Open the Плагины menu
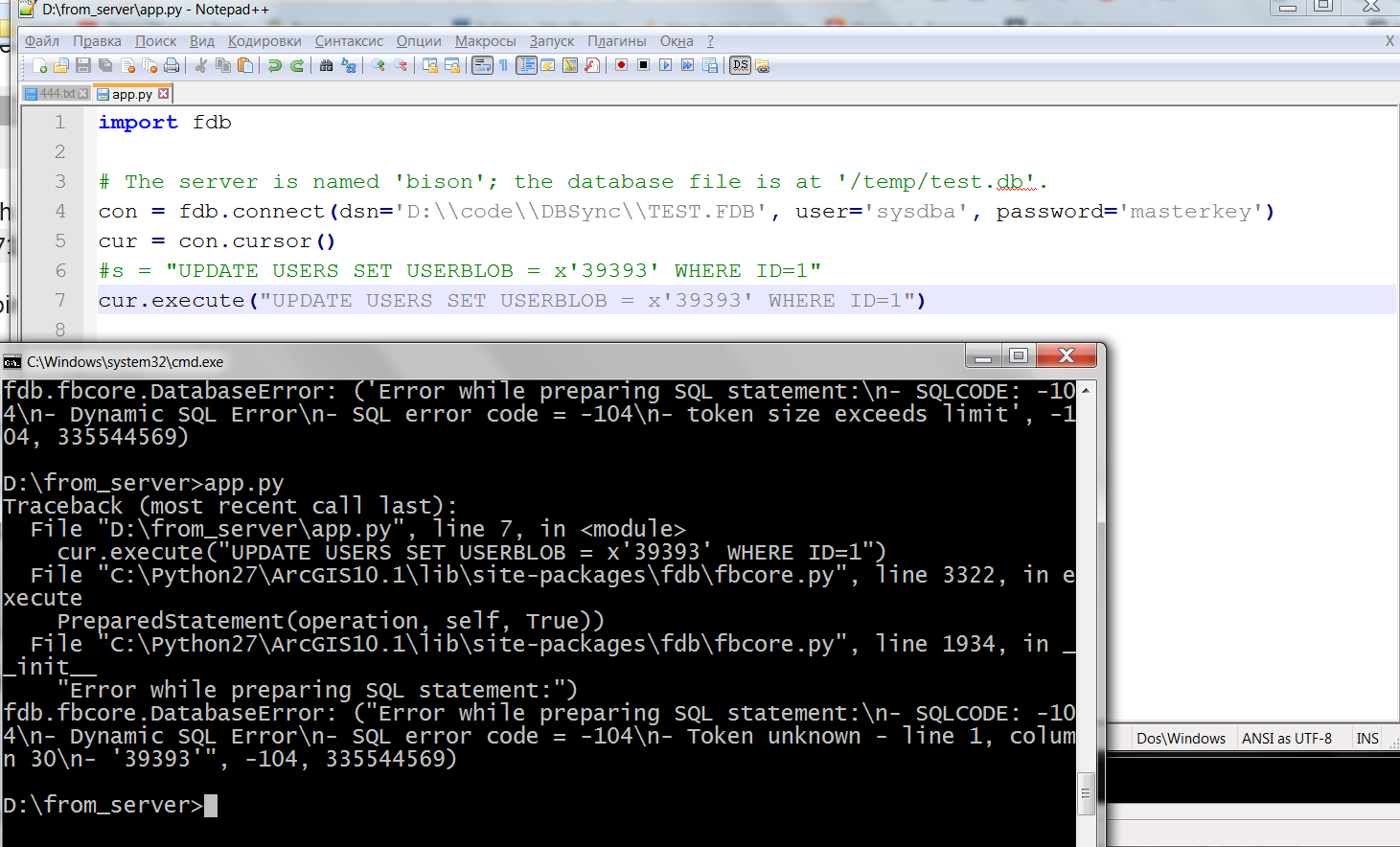This screenshot has width=1400, height=847. (x=617, y=41)
